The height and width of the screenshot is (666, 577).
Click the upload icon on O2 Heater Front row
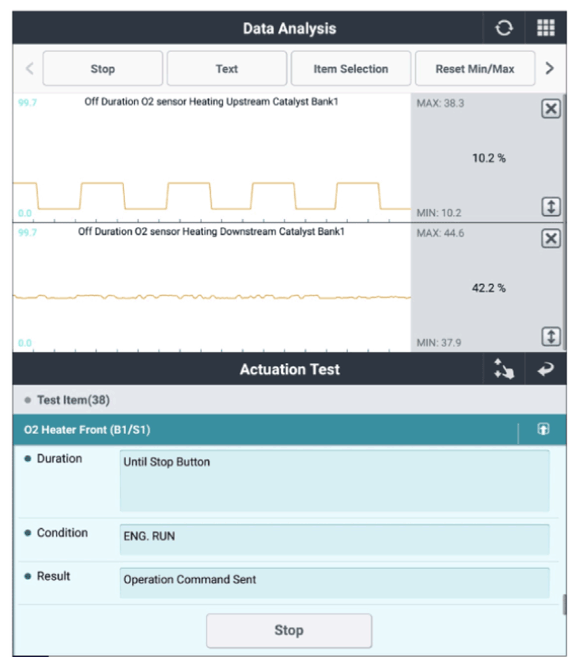click(x=543, y=429)
